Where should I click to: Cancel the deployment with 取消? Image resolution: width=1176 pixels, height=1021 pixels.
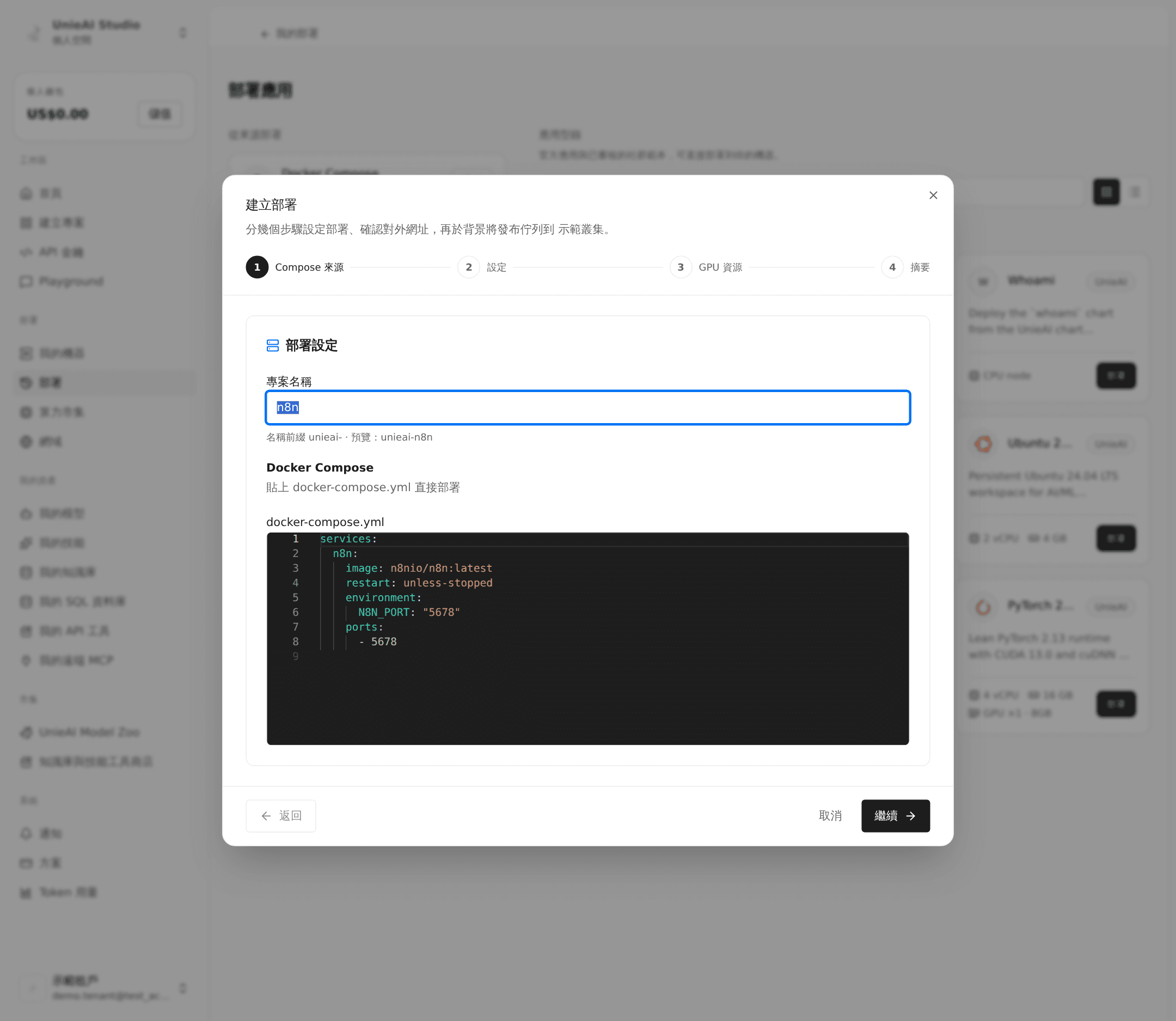[830, 816]
